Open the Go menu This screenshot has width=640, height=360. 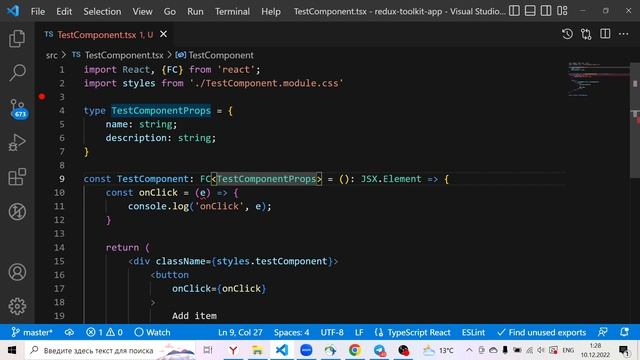click(169, 11)
